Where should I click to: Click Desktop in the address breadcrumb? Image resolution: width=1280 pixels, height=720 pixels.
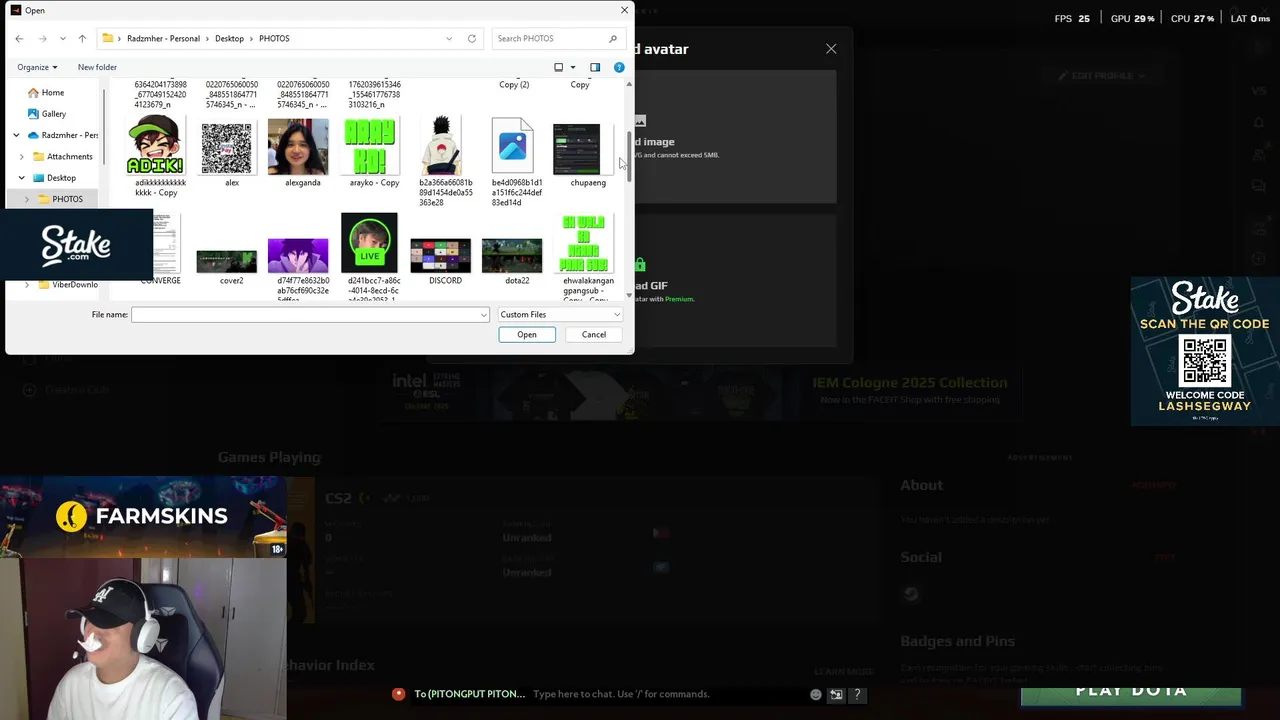[229, 38]
